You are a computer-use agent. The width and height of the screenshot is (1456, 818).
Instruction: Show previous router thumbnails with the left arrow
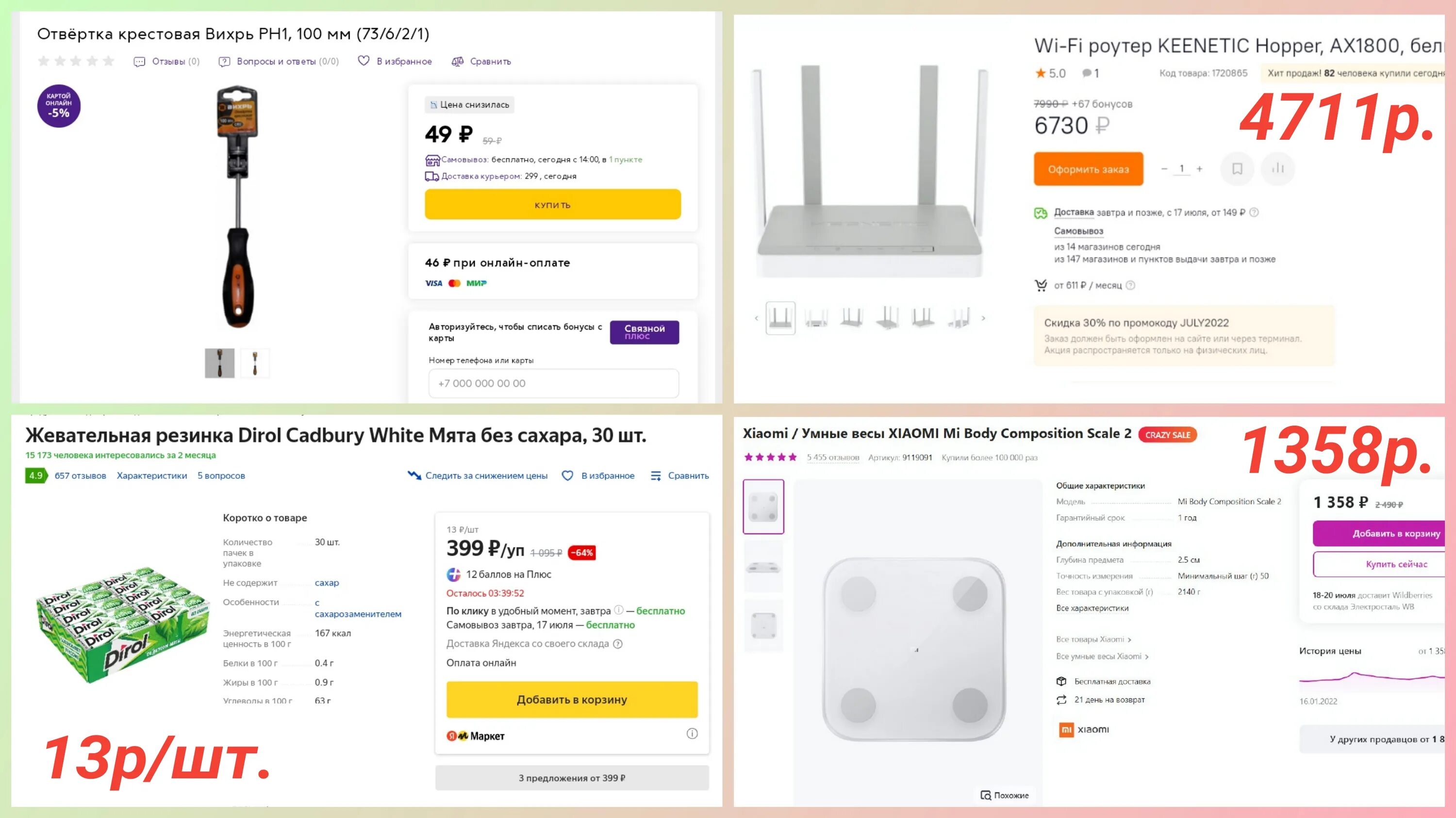[x=756, y=318]
